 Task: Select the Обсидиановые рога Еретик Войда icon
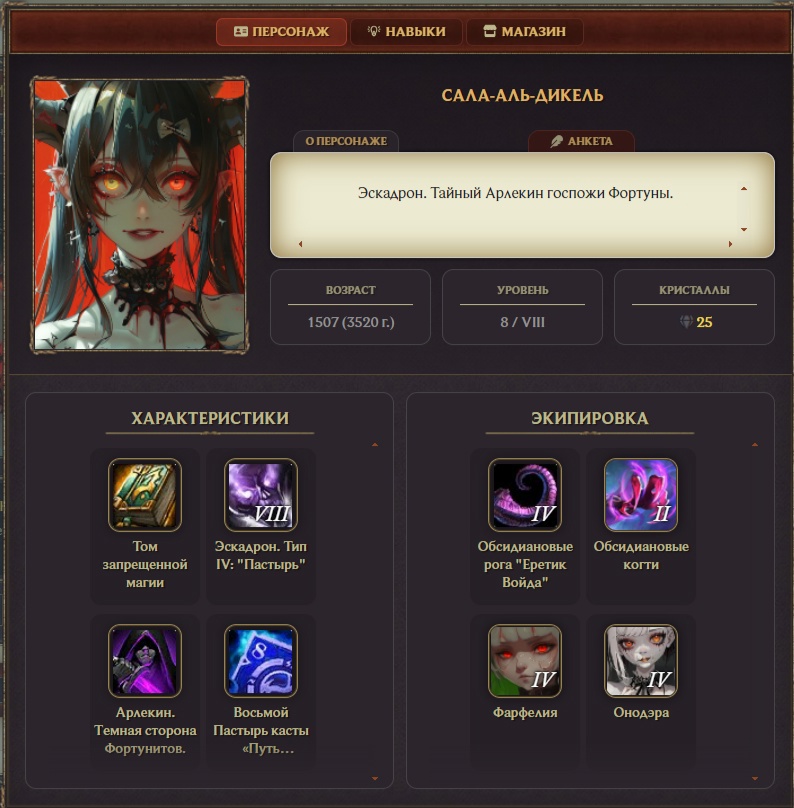(x=525, y=495)
